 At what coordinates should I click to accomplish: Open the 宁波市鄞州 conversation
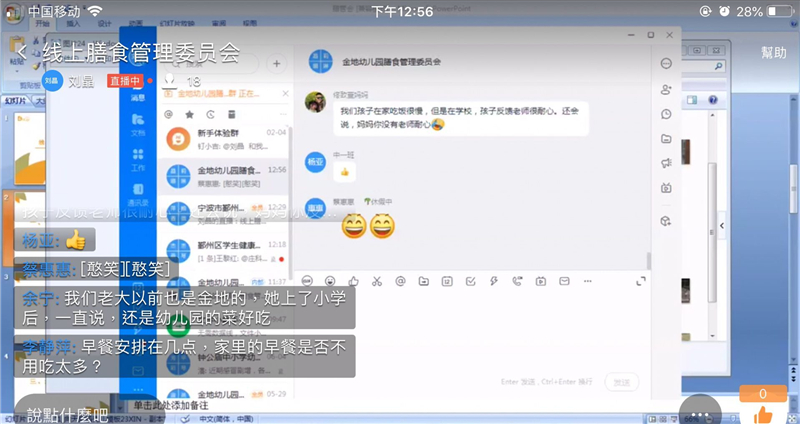click(x=224, y=214)
